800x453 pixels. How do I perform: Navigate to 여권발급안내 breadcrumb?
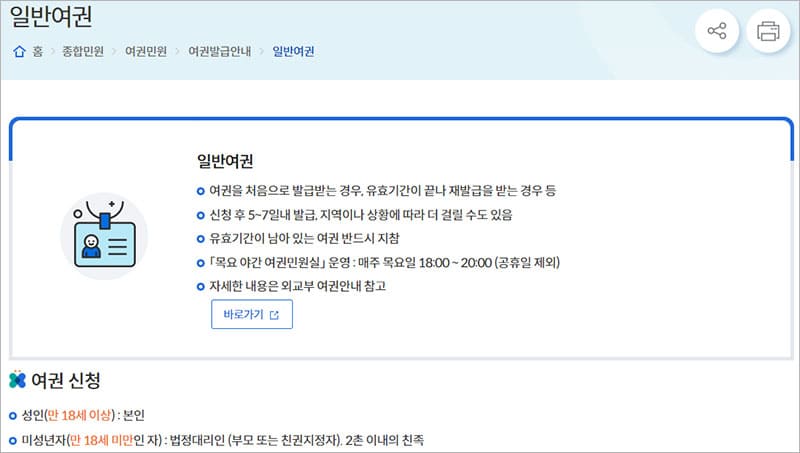[x=220, y=51]
